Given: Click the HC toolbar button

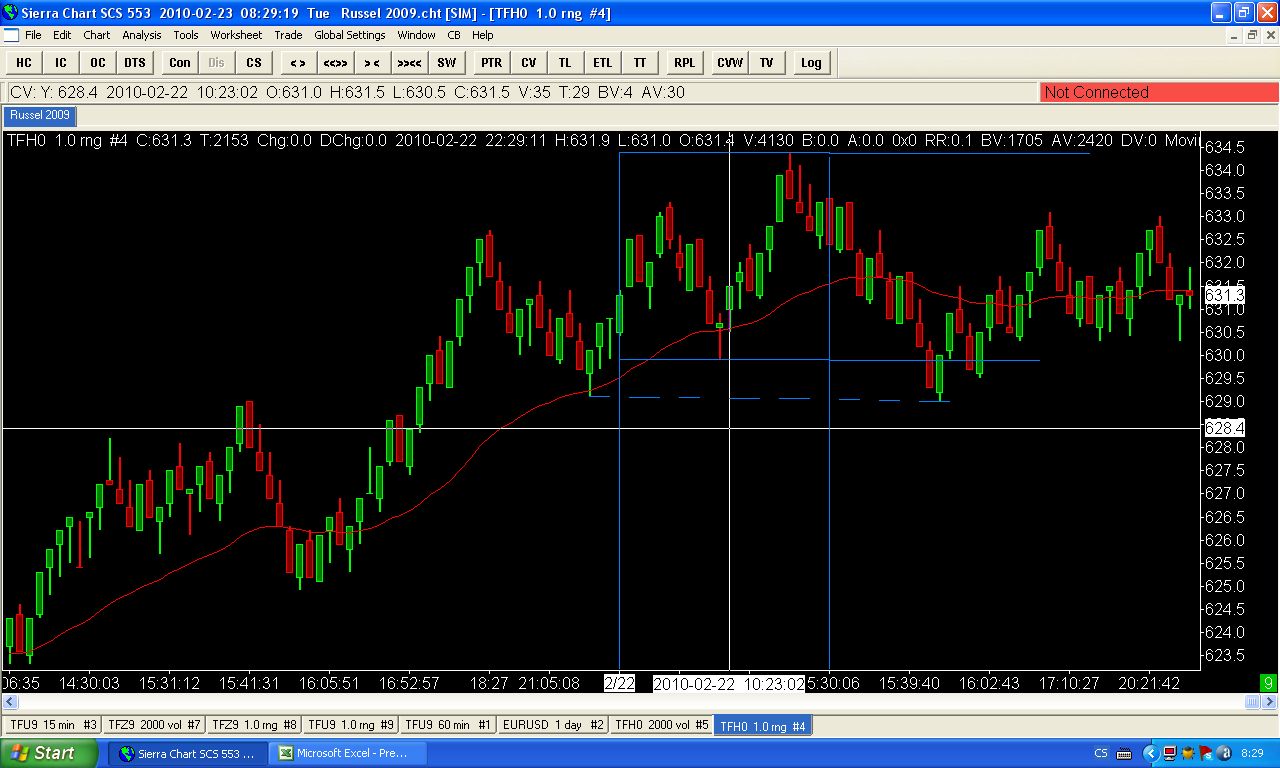Looking at the screenshot, I should [x=24, y=62].
